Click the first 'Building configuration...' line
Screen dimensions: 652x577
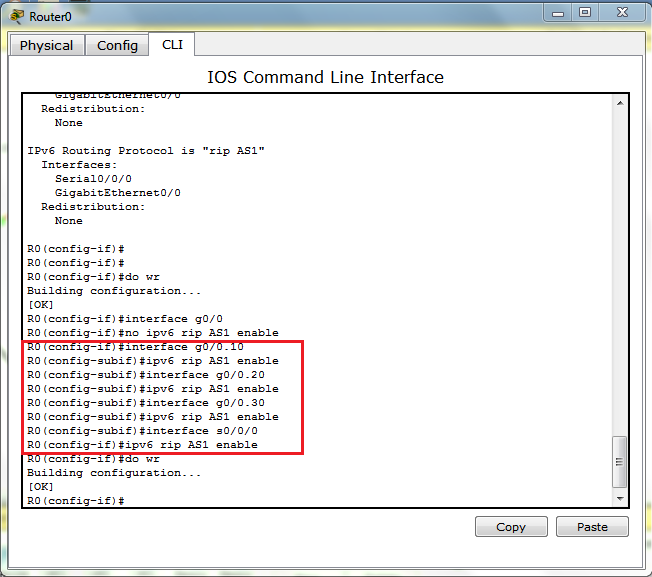114,291
